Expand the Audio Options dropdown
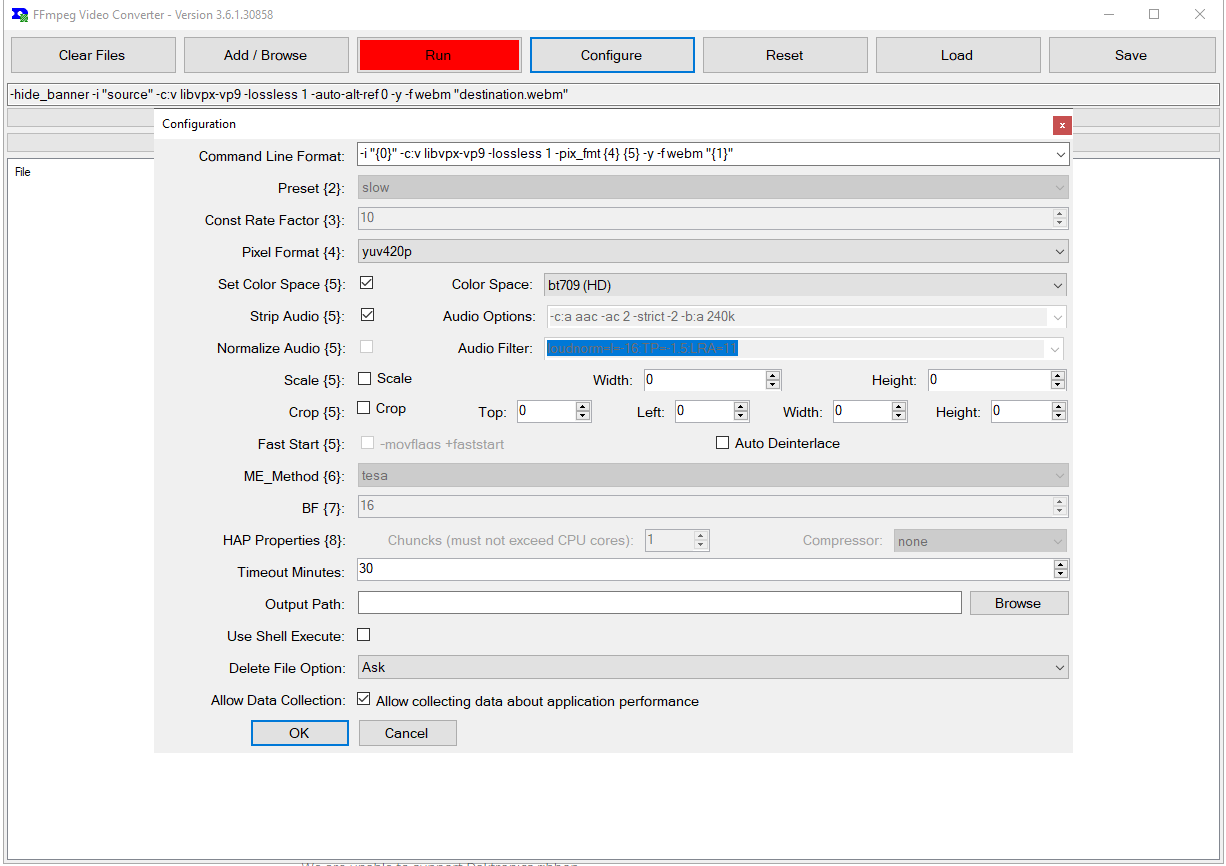 coord(1058,317)
